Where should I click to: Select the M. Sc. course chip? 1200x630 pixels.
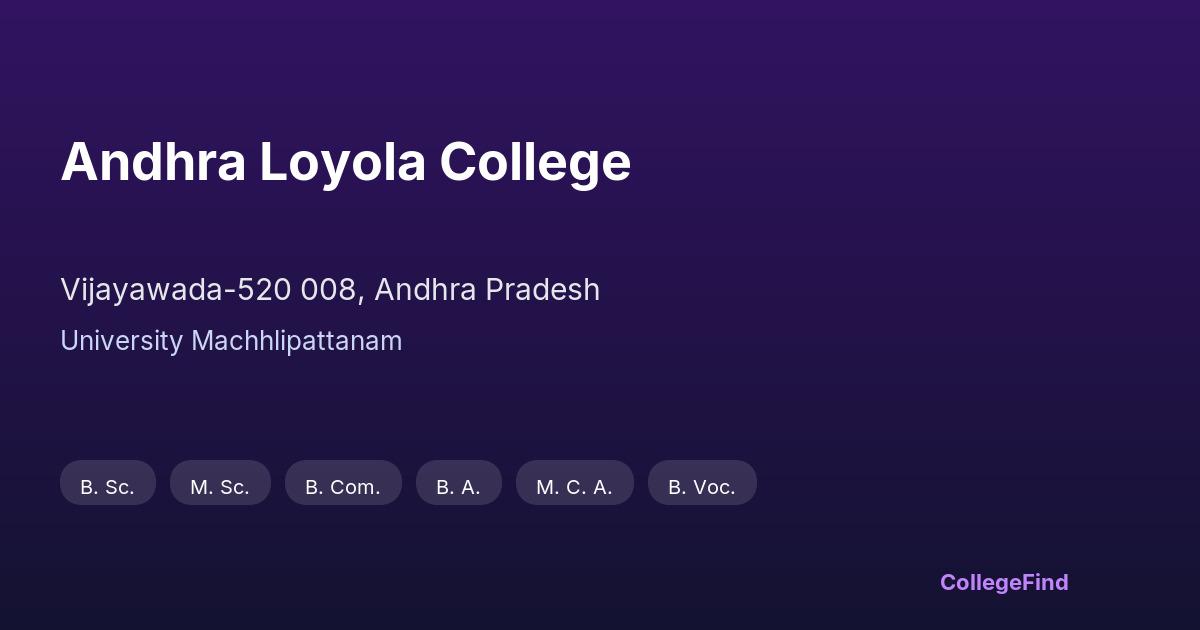(220, 487)
